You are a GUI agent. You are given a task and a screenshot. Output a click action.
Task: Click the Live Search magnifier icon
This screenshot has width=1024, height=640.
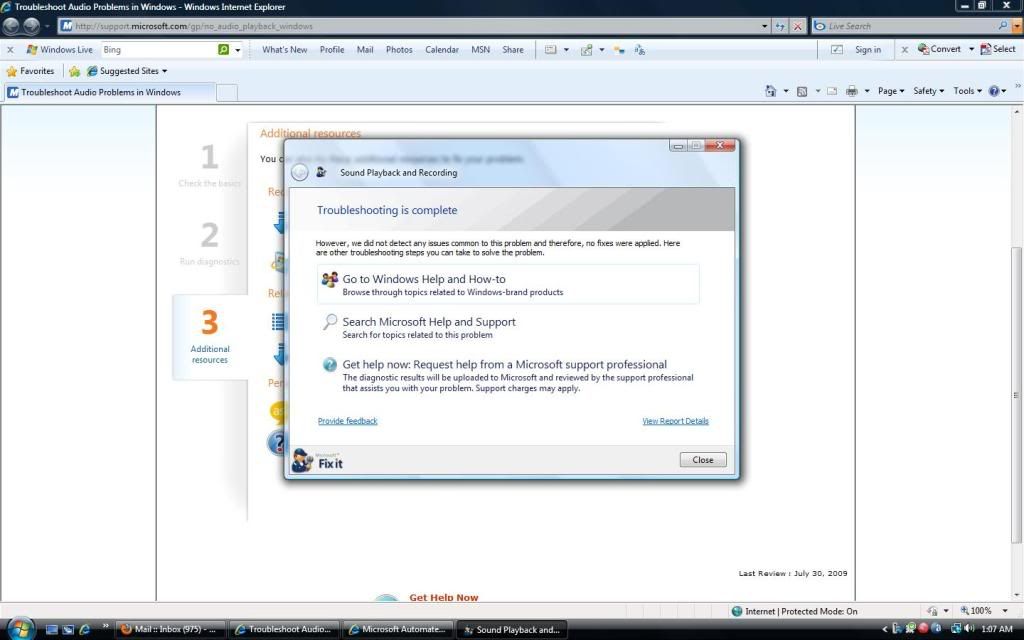(x=1002, y=26)
